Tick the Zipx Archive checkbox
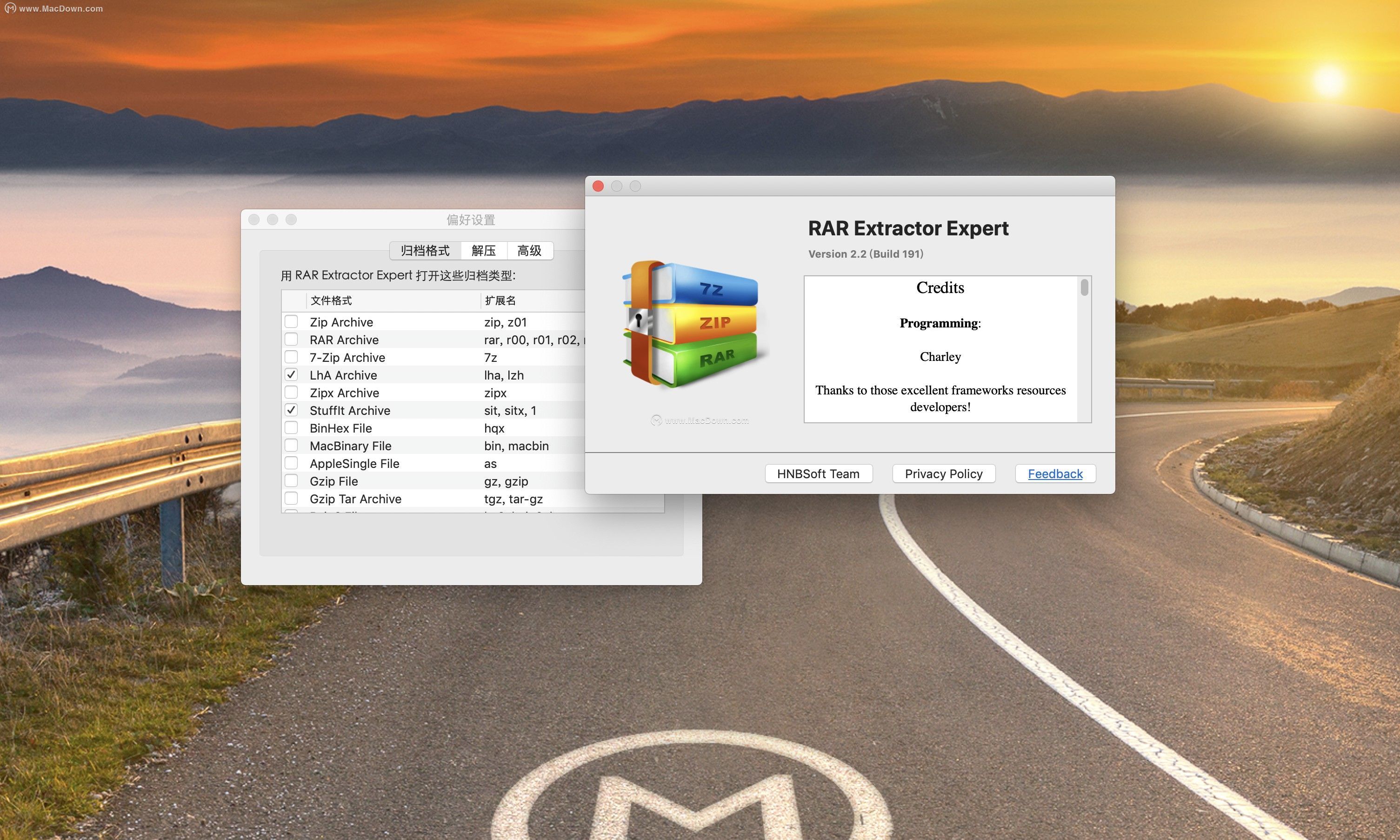 point(291,392)
